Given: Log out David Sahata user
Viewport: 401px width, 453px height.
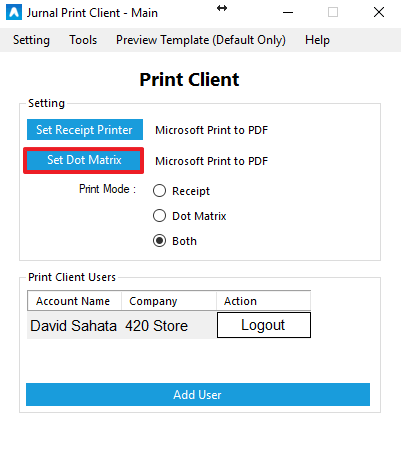Looking at the screenshot, I should (x=264, y=325).
